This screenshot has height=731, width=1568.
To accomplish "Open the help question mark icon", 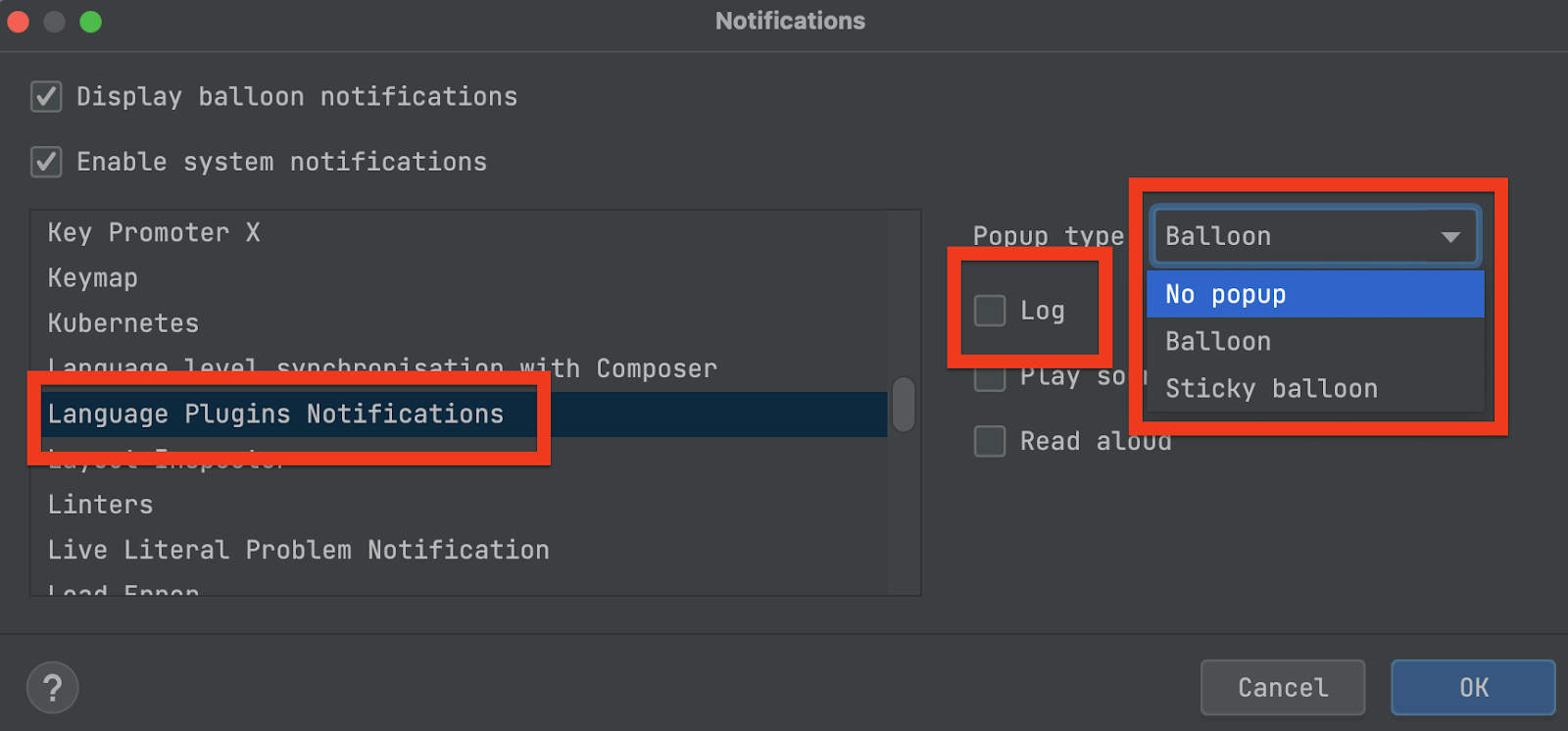I will tap(53, 688).
